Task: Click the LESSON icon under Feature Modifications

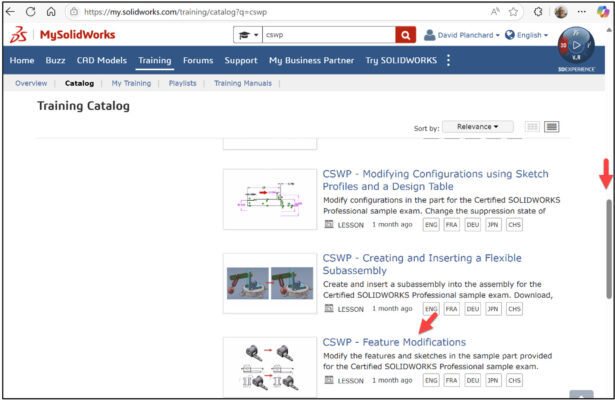Action: coord(329,380)
